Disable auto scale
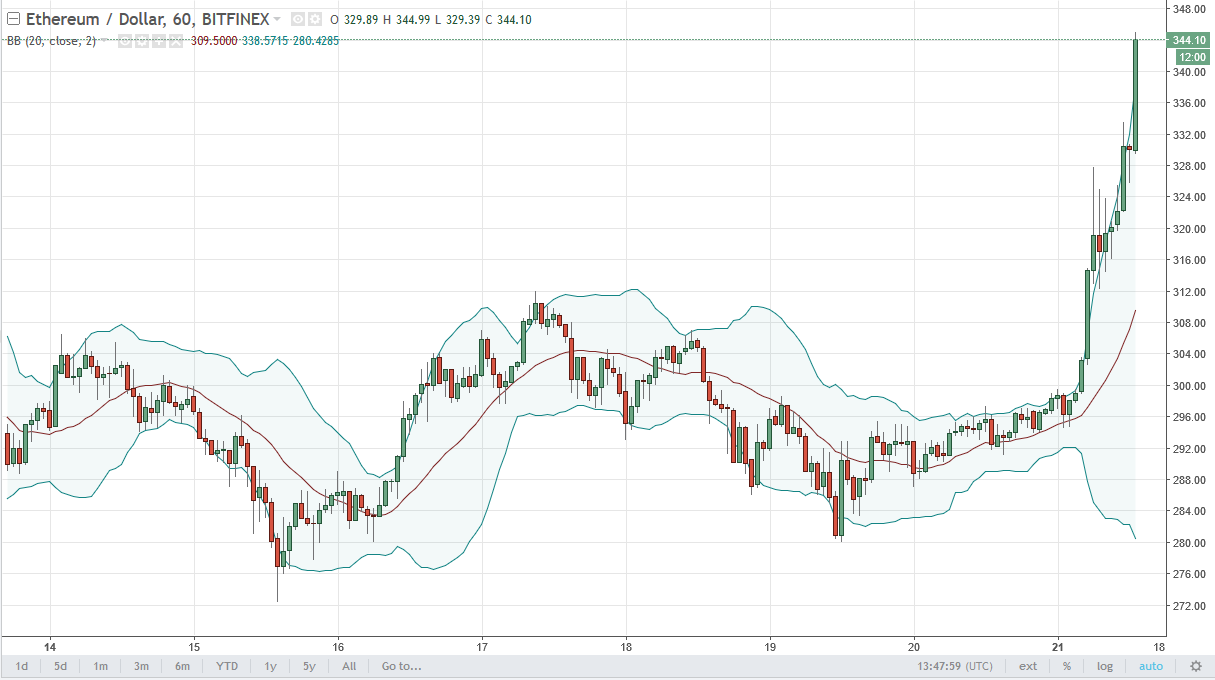The width and height of the screenshot is (1215, 680). (1150, 666)
